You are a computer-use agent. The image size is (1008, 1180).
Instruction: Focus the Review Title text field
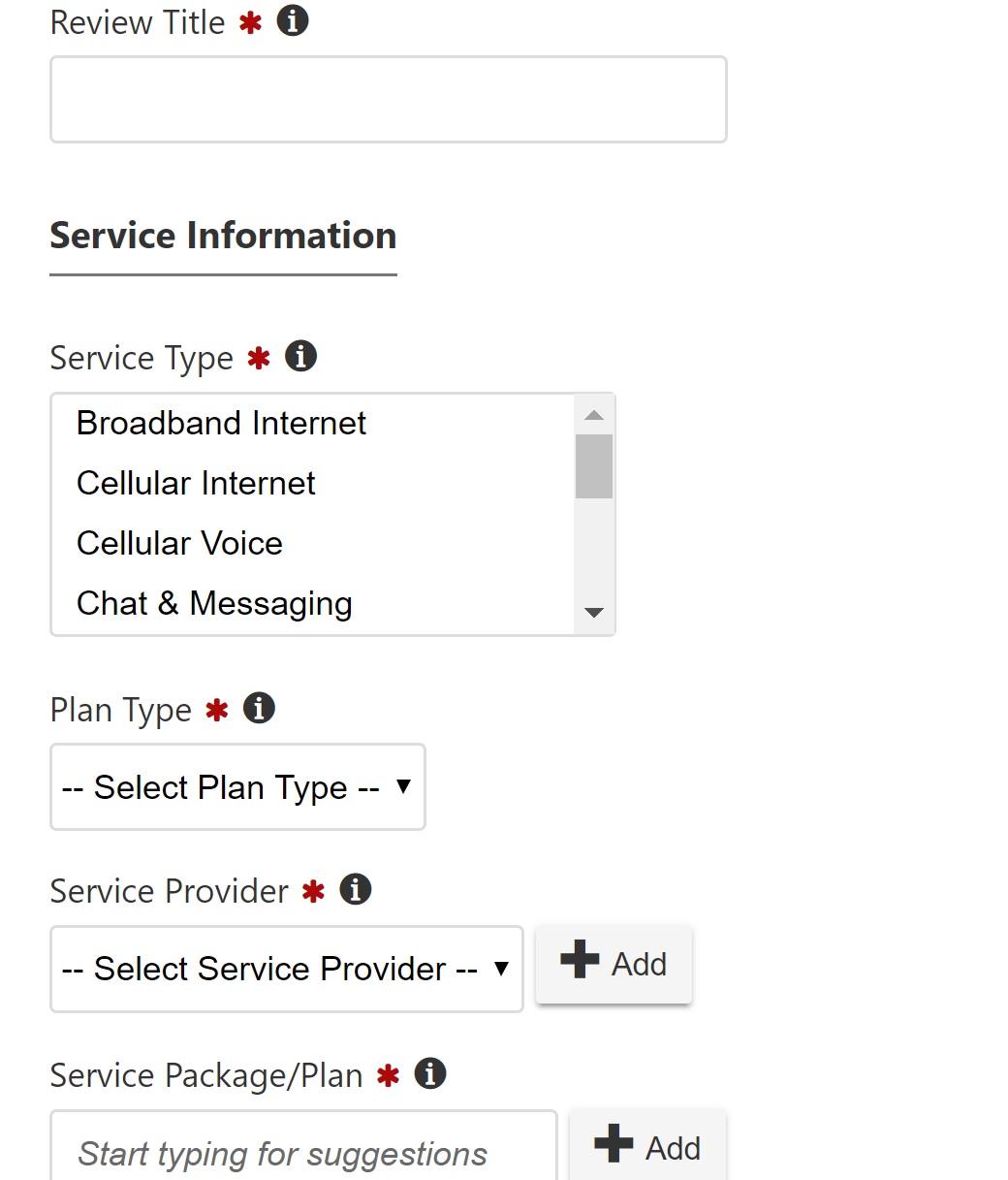(x=388, y=100)
